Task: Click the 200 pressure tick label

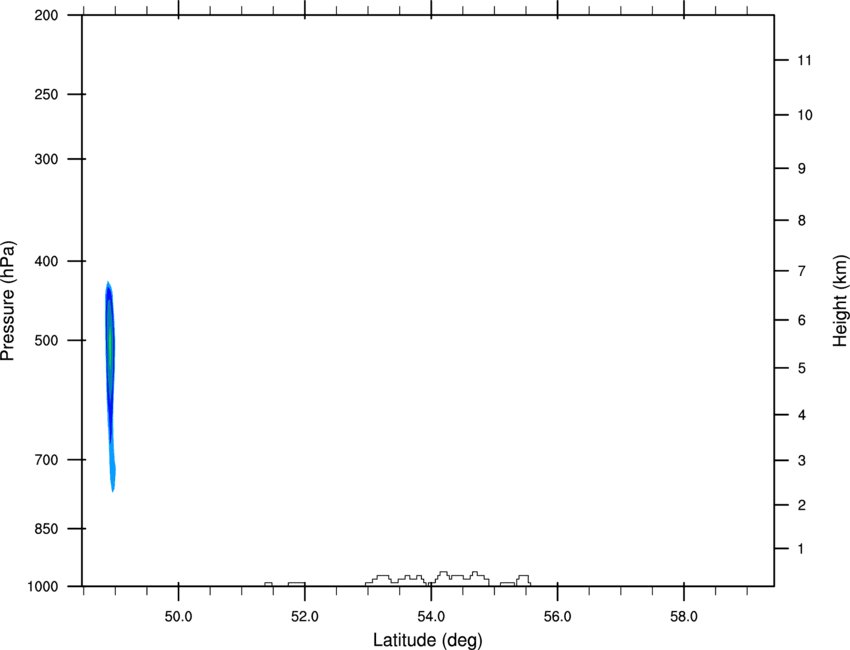Action: click(46, 15)
